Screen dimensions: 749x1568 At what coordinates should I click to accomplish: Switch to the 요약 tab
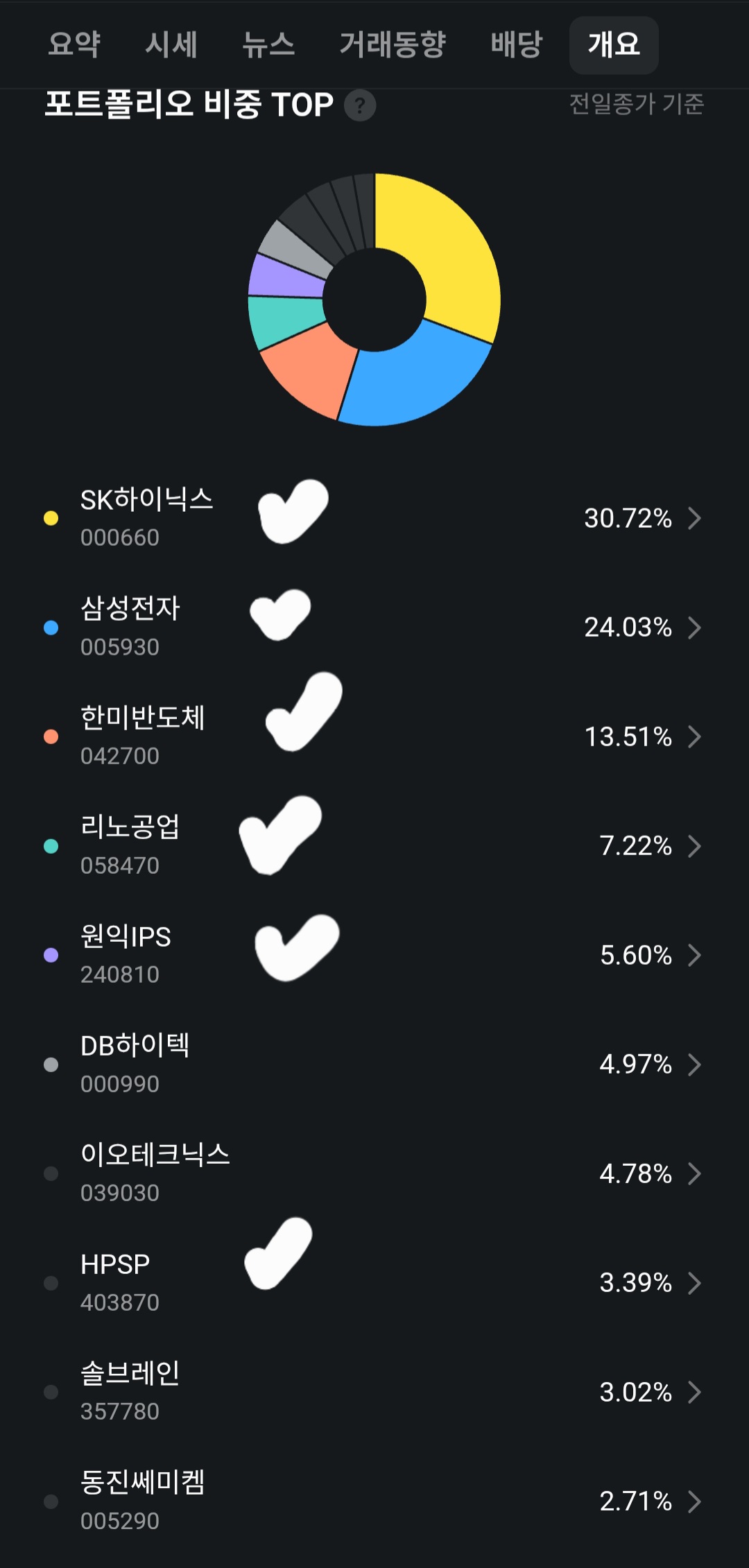tap(74, 45)
